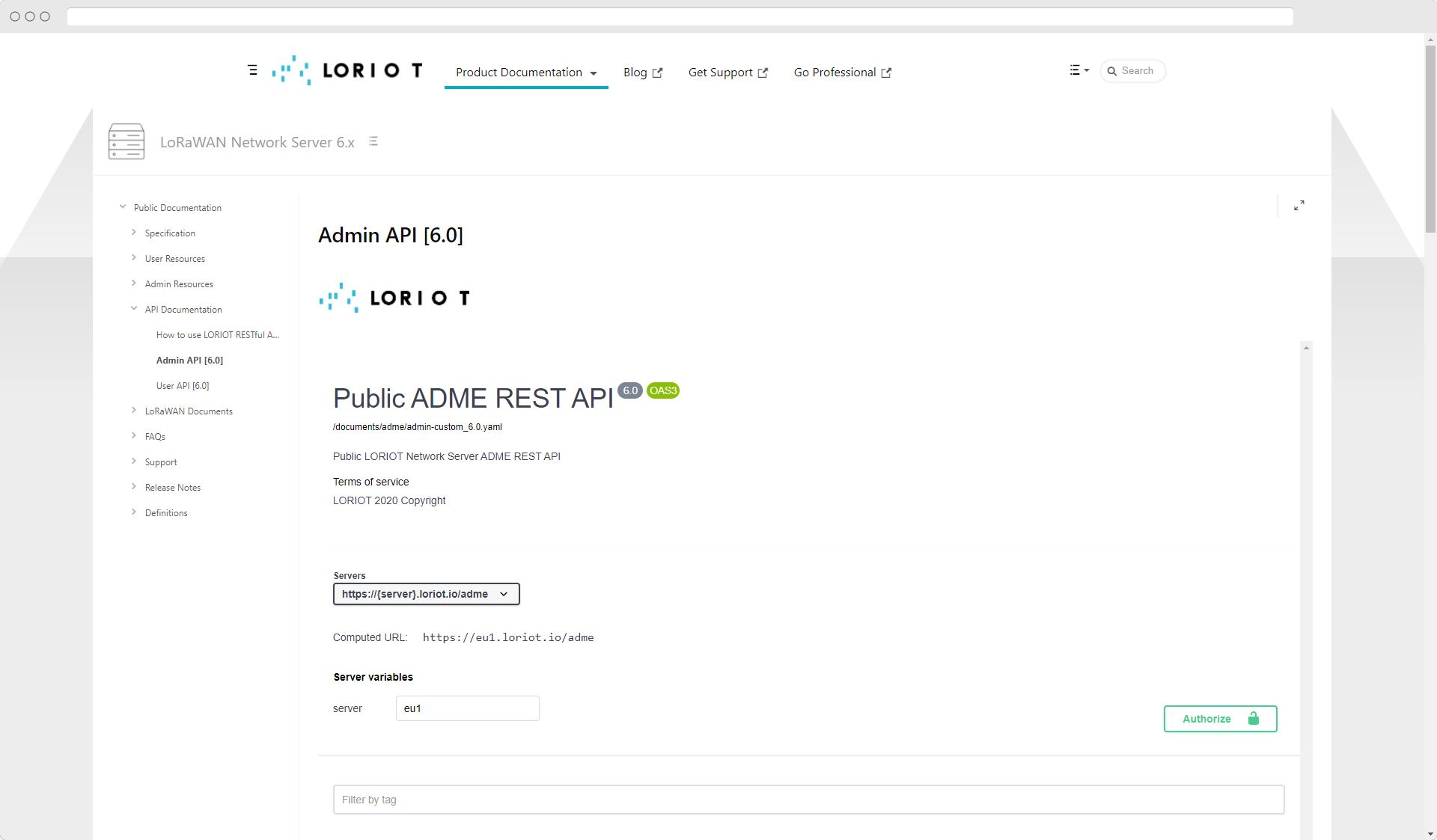Open How to use LORIOT RESTful API page

click(x=218, y=335)
